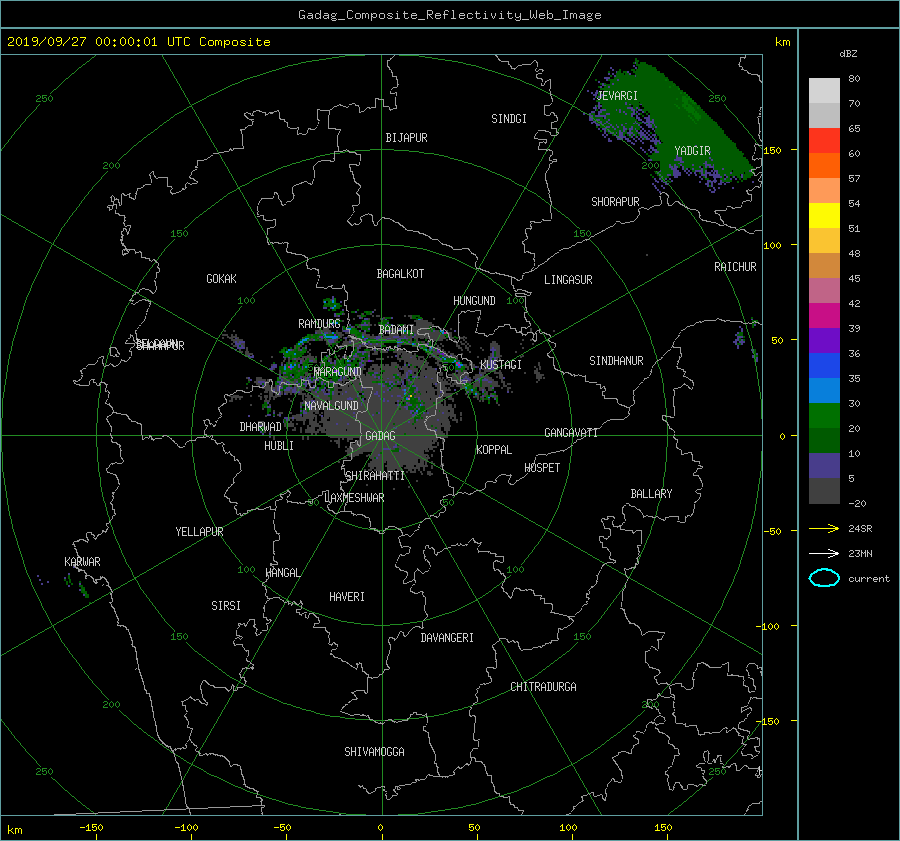Click the YADGIR city label
Image resolution: width=900 pixels, height=841 pixels.
(692, 150)
